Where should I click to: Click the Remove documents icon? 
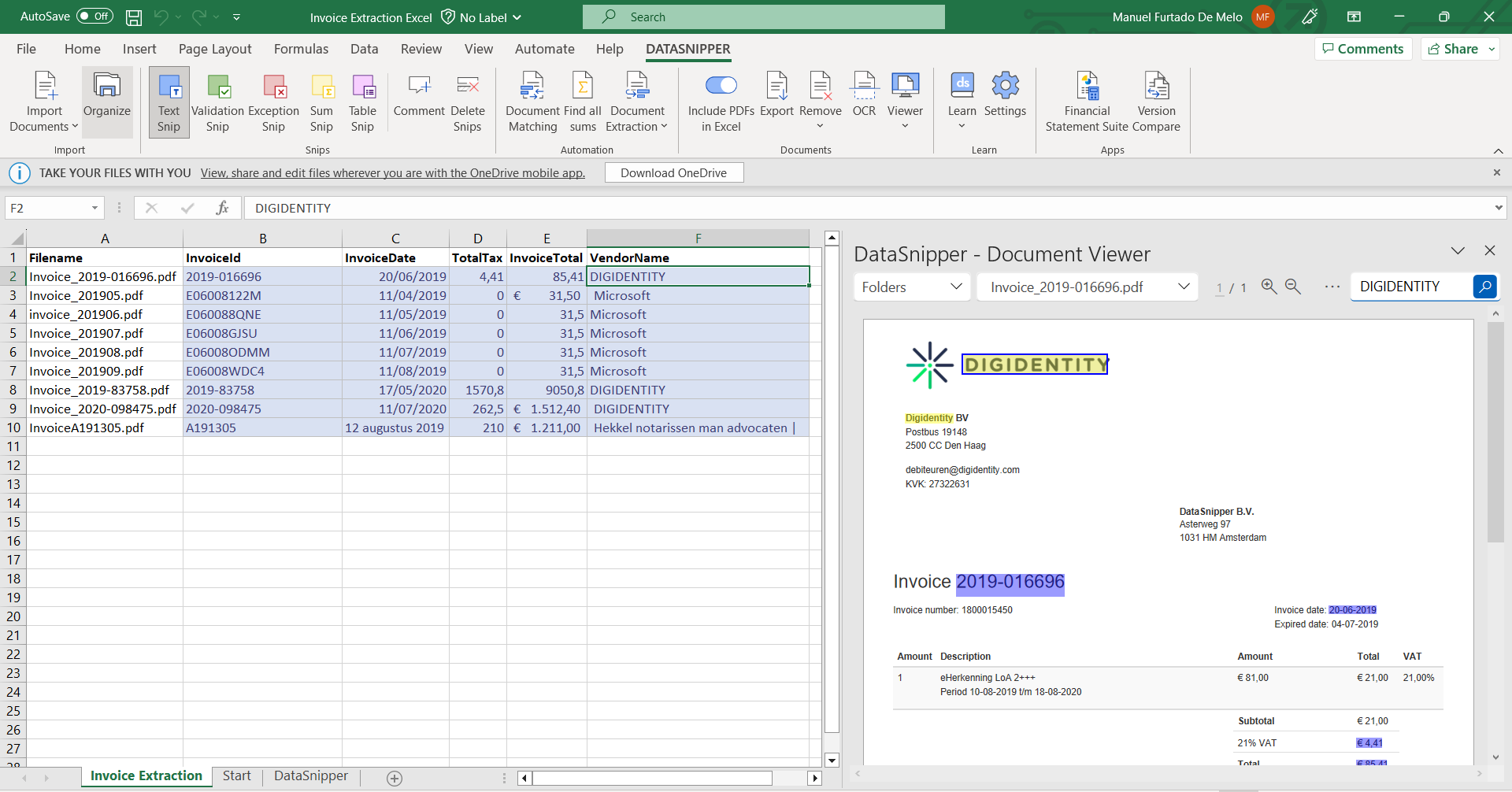click(x=821, y=100)
